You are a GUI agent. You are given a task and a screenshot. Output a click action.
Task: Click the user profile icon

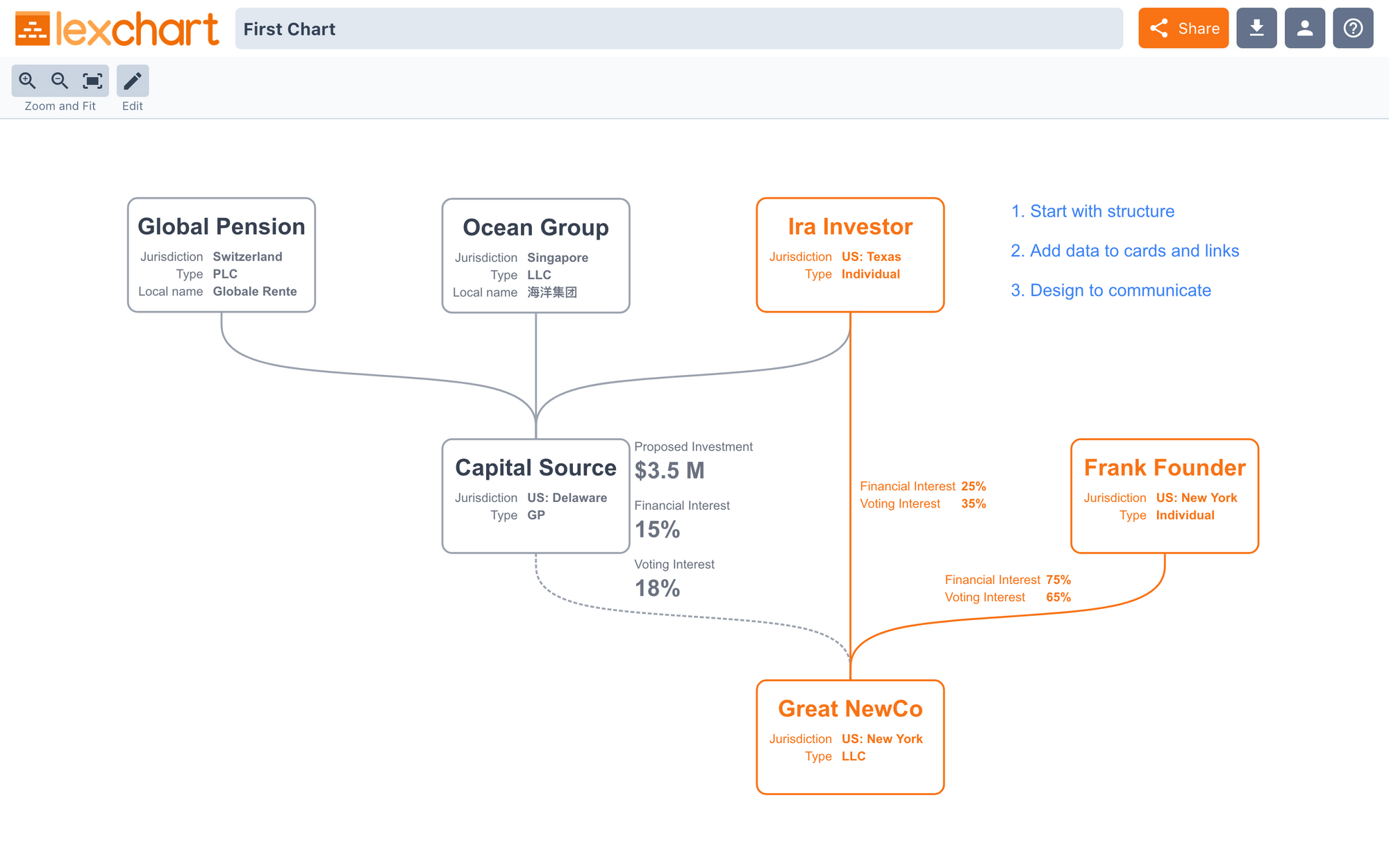click(x=1305, y=27)
